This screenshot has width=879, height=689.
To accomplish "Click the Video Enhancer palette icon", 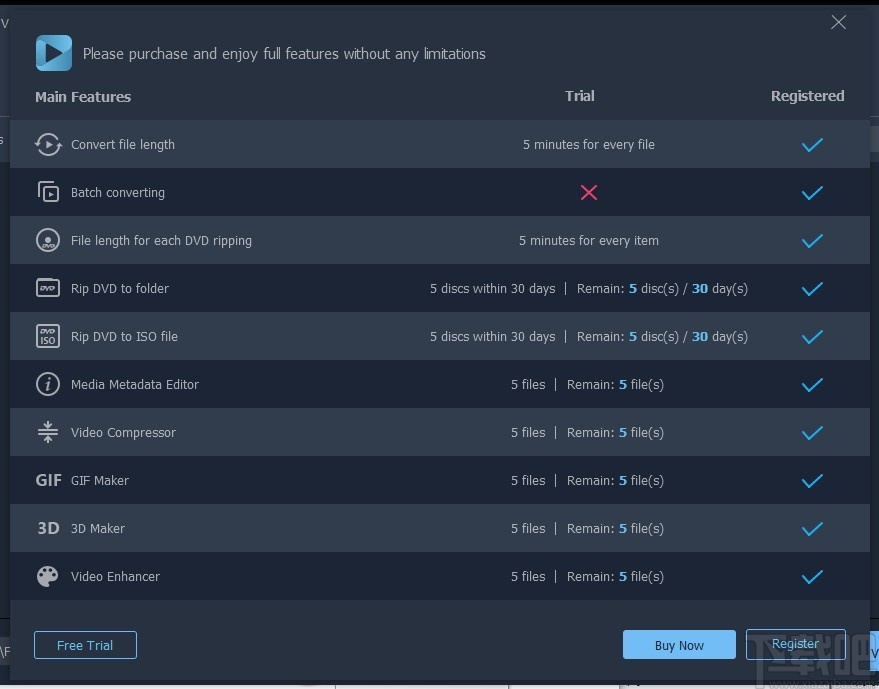I will (x=48, y=576).
